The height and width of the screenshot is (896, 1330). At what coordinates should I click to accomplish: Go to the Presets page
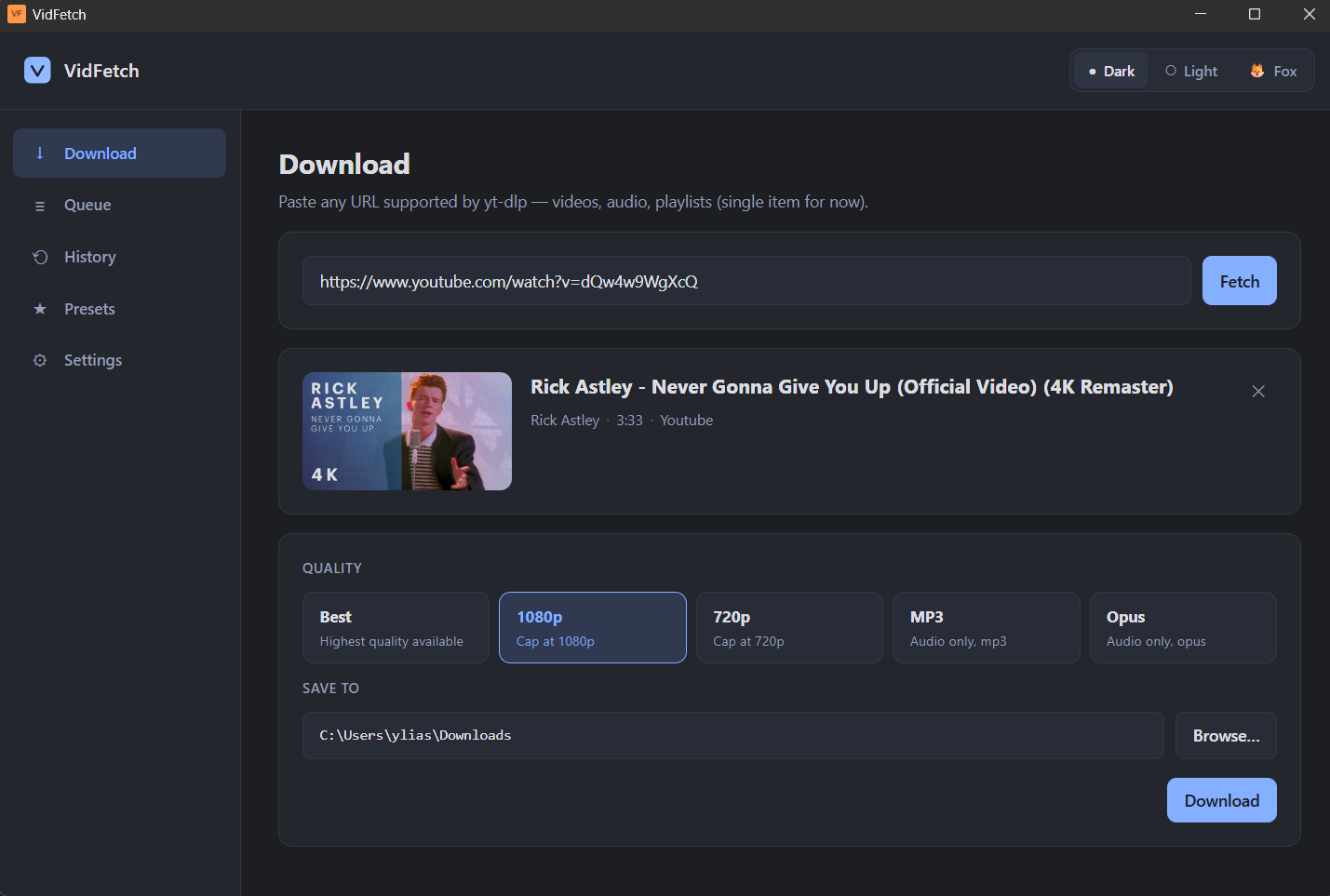[x=89, y=309]
